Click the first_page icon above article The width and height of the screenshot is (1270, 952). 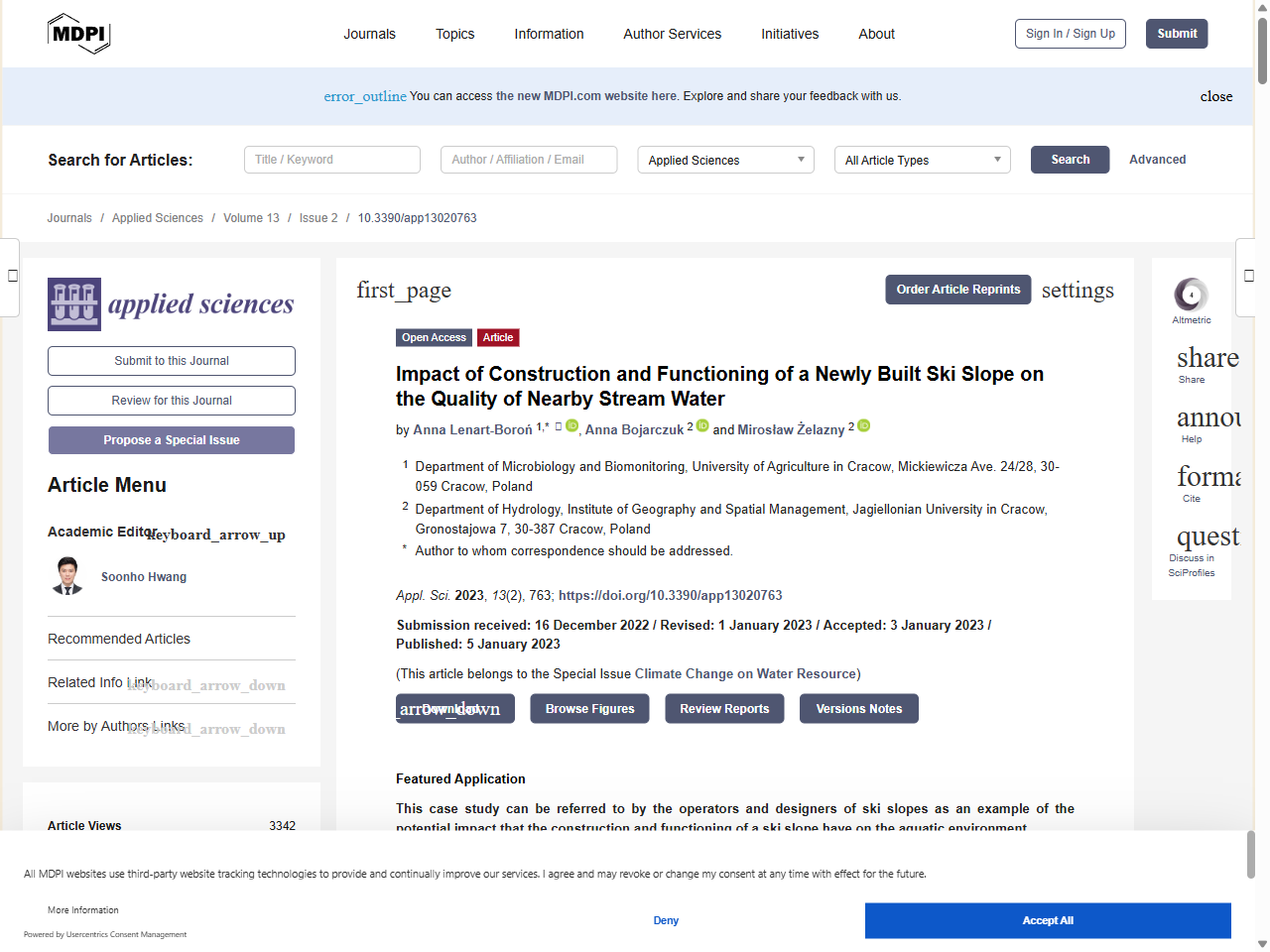click(x=404, y=291)
